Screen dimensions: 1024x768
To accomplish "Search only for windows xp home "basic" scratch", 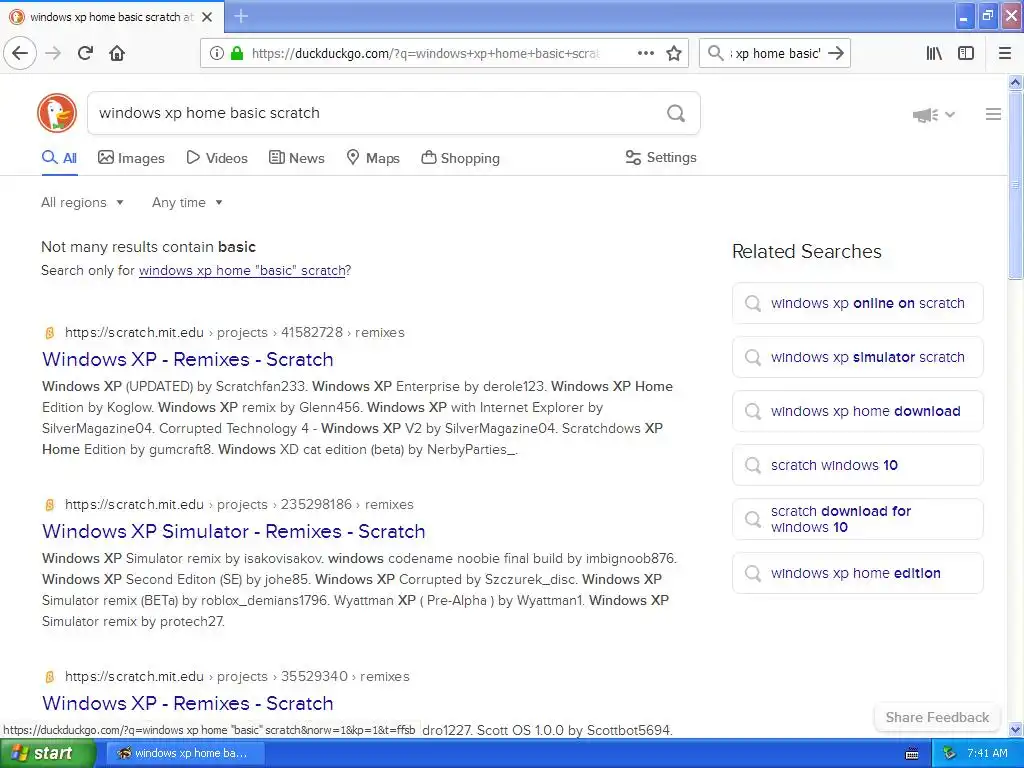I will [x=242, y=270].
